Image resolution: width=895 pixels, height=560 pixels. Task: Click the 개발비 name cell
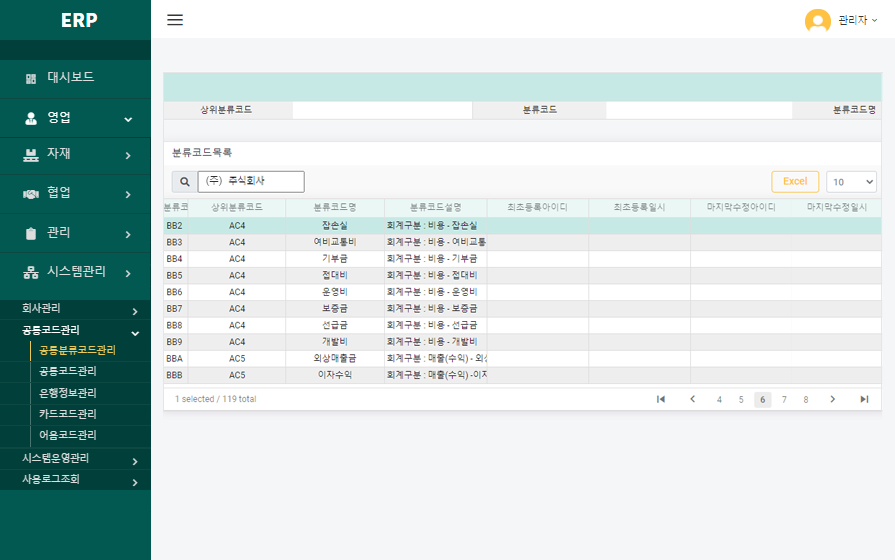point(334,341)
